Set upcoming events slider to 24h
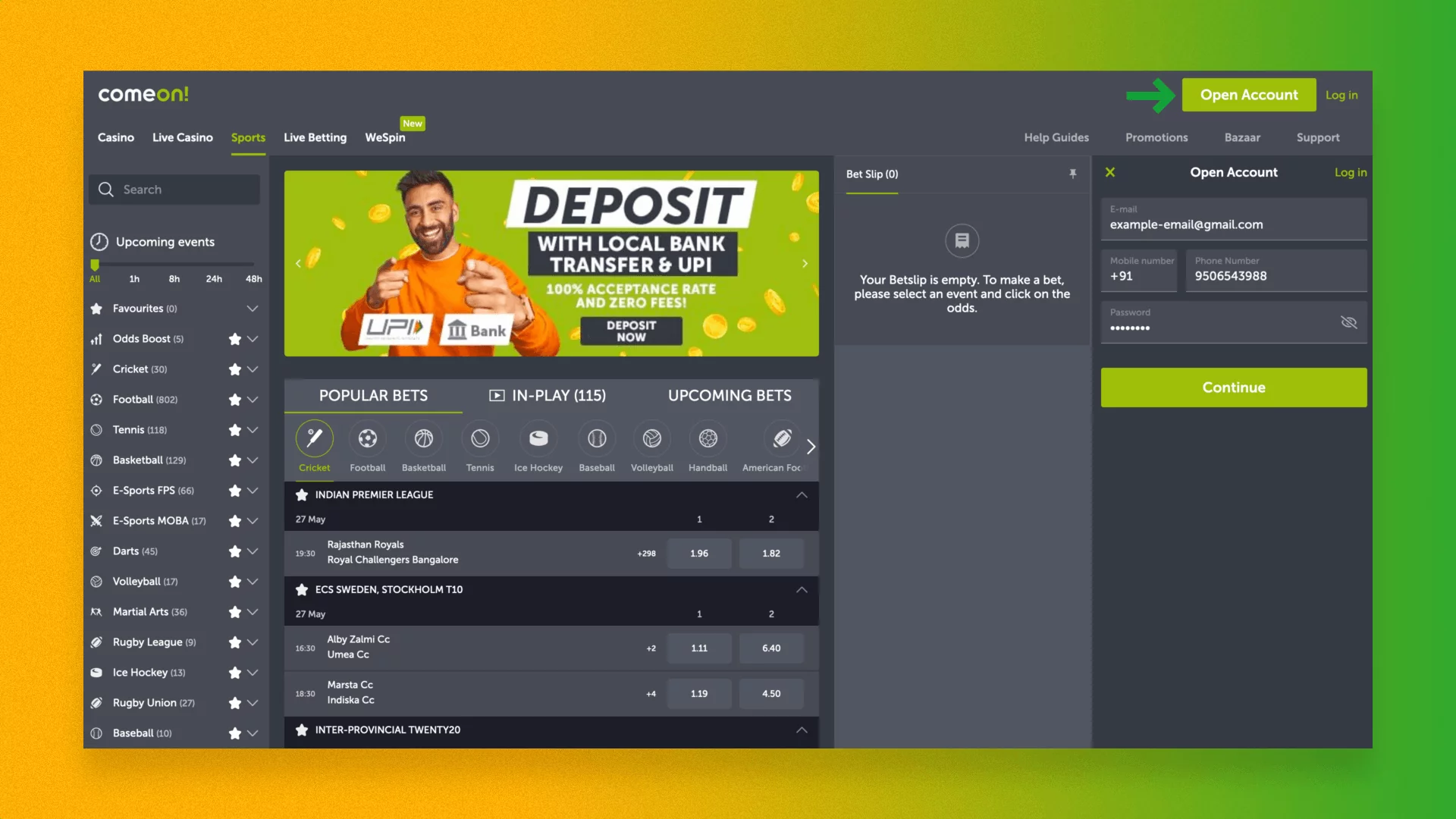Viewport: 1456px width, 819px height. pos(214,279)
